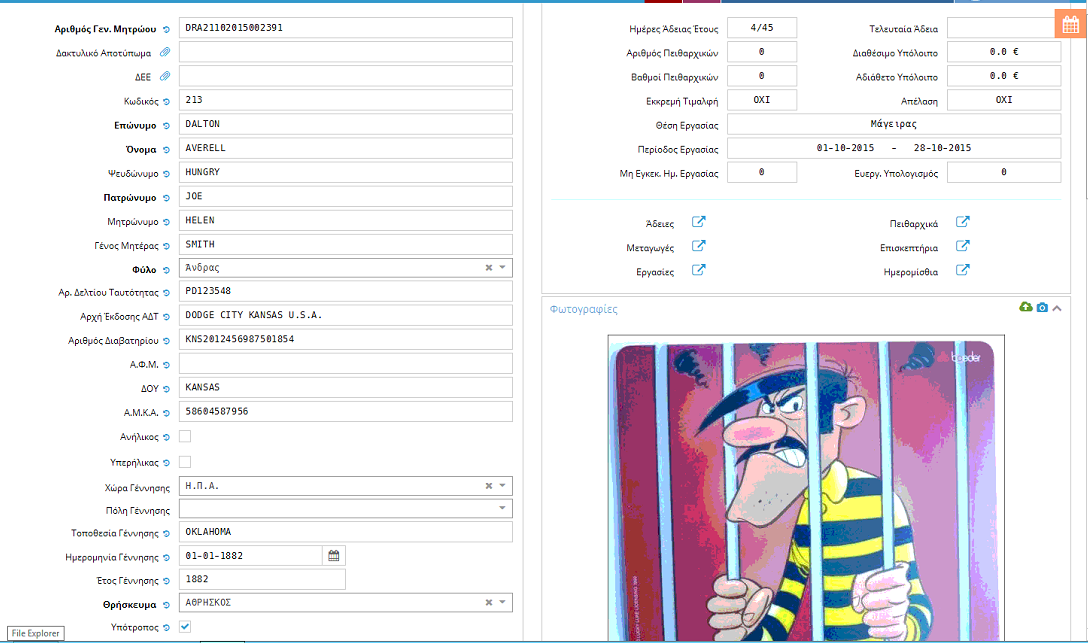1088x643 pixels.
Task: Click paperclip icon next to Δακτυλικό Αποτύπωμα
Action: pyautogui.click(x=165, y=52)
